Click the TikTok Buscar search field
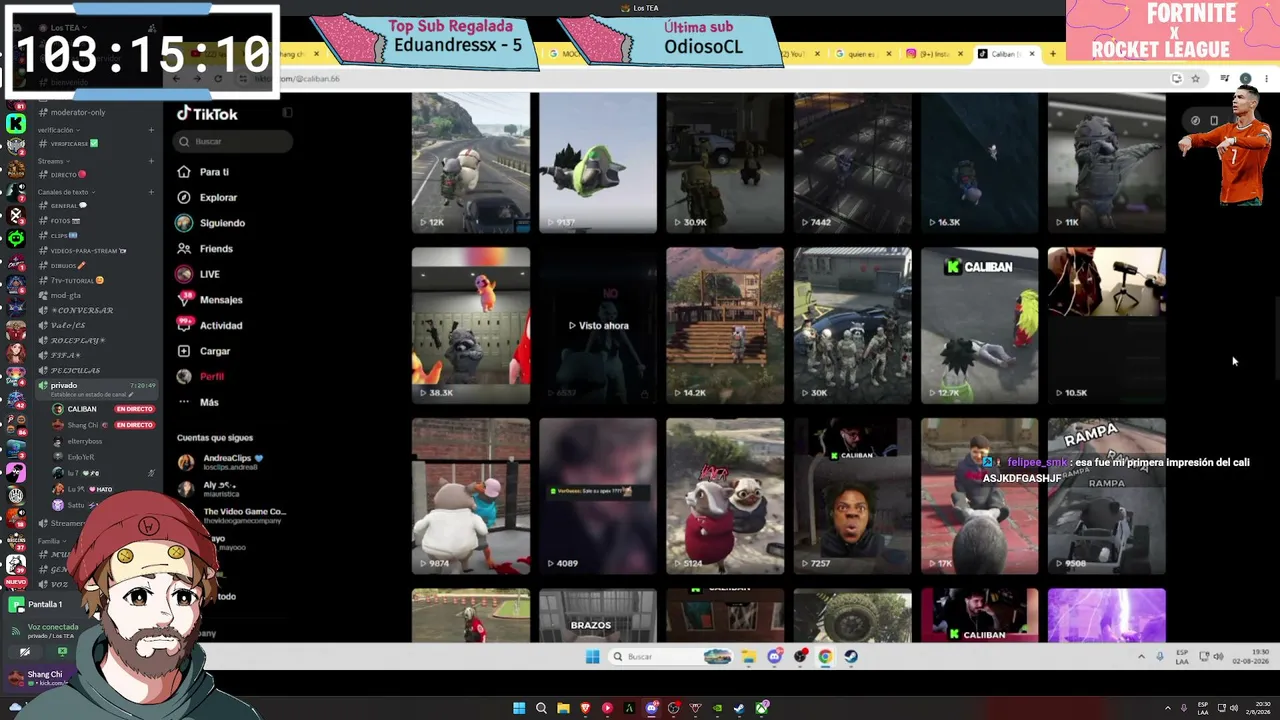The image size is (1280, 720). 234,142
